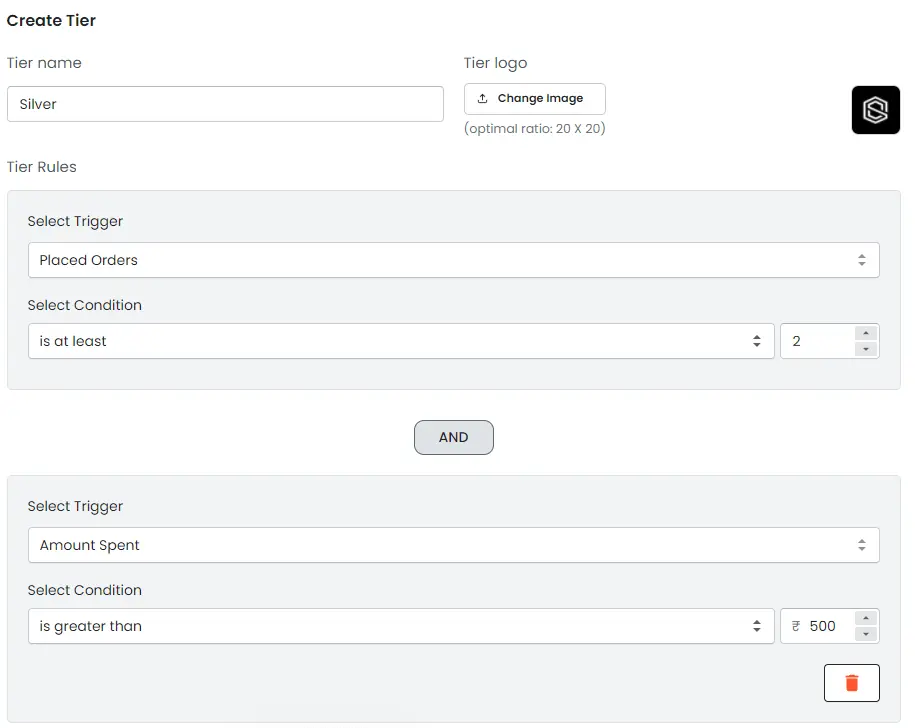Screen dimensions: 915x728
Task: Open the Amount Spent trigger dropdown
Action: (453, 545)
